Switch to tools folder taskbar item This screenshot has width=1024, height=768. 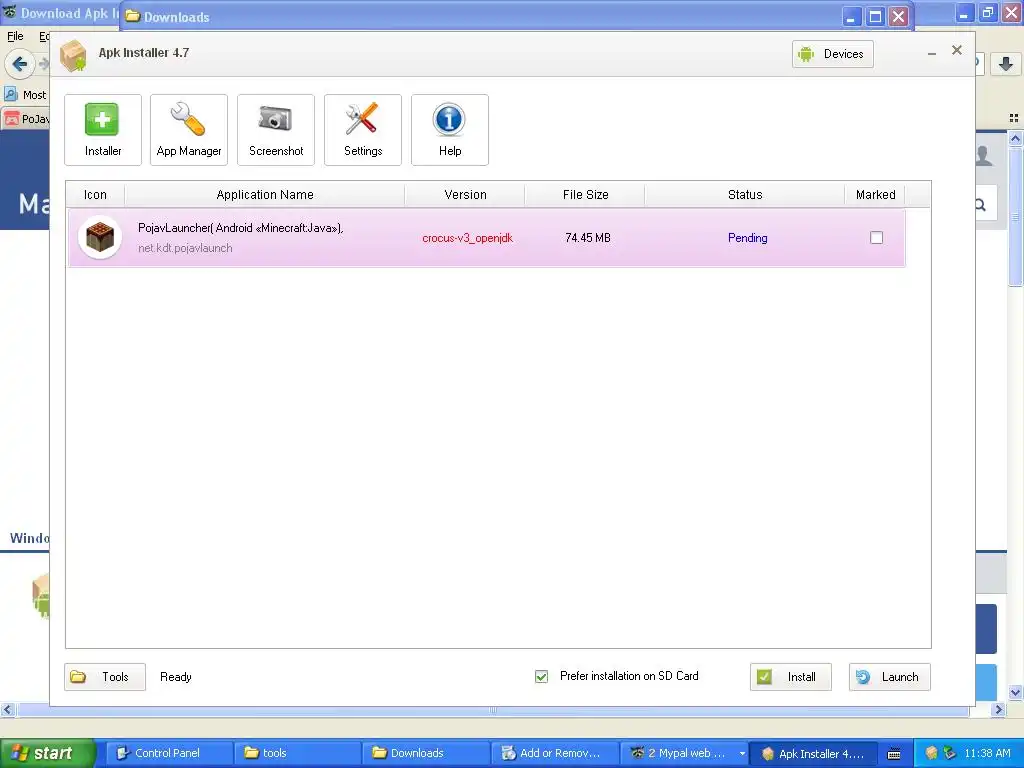tap(297, 753)
